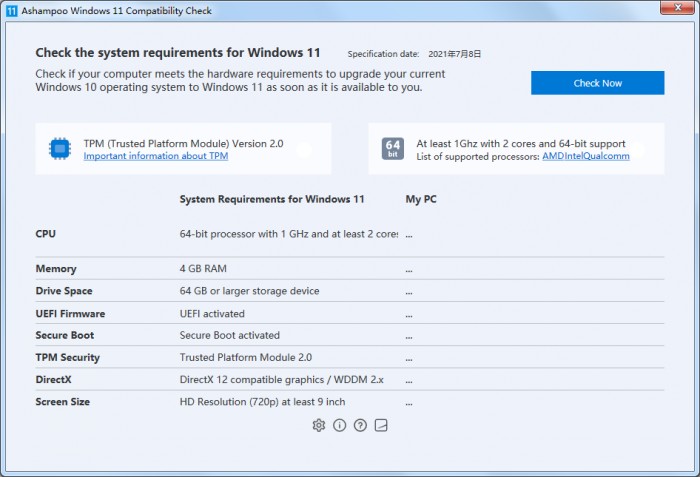Click the sticky note icon at bottom
This screenshot has height=477, width=700.
[x=381, y=425]
